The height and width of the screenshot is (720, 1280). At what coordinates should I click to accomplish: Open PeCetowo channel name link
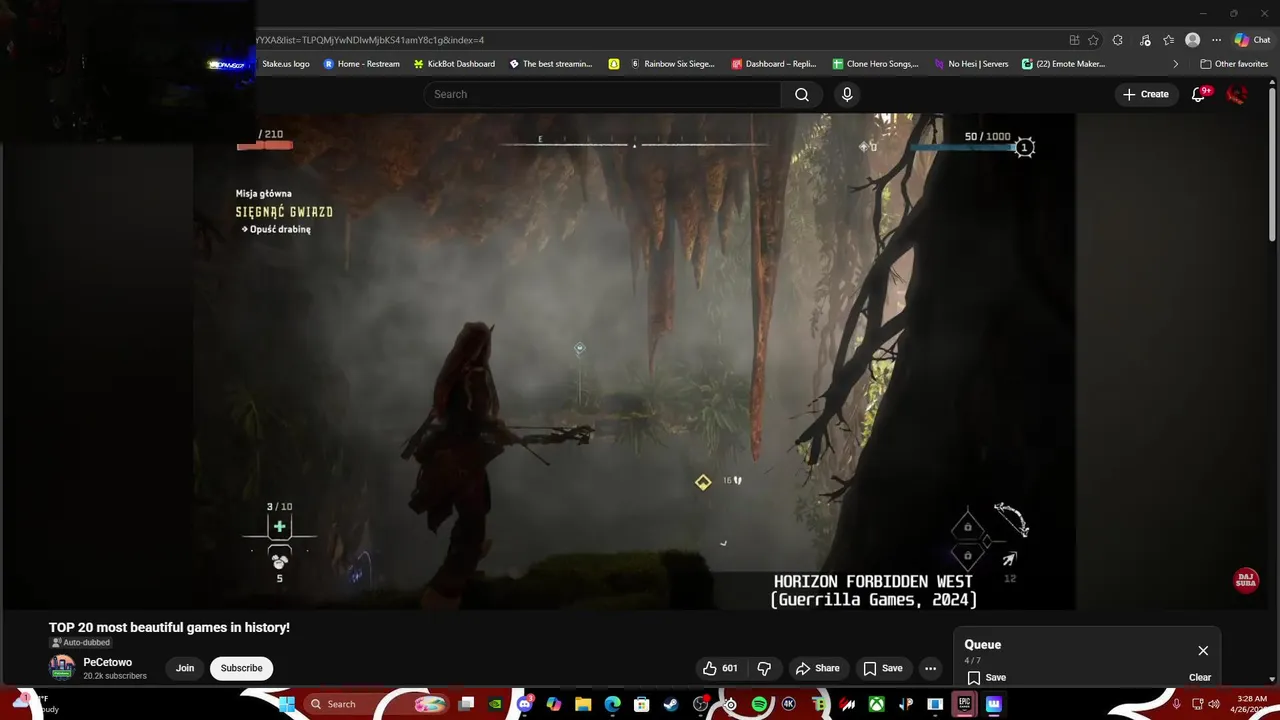click(107, 662)
